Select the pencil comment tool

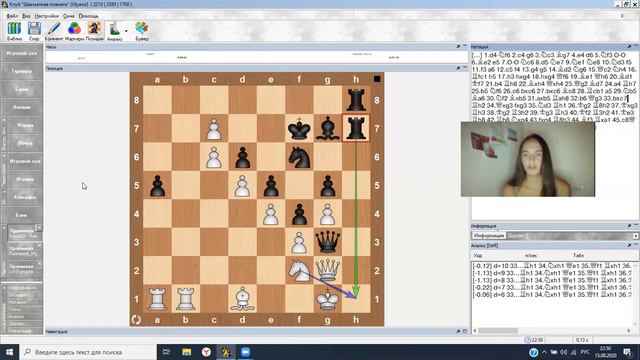coord(53,31)
